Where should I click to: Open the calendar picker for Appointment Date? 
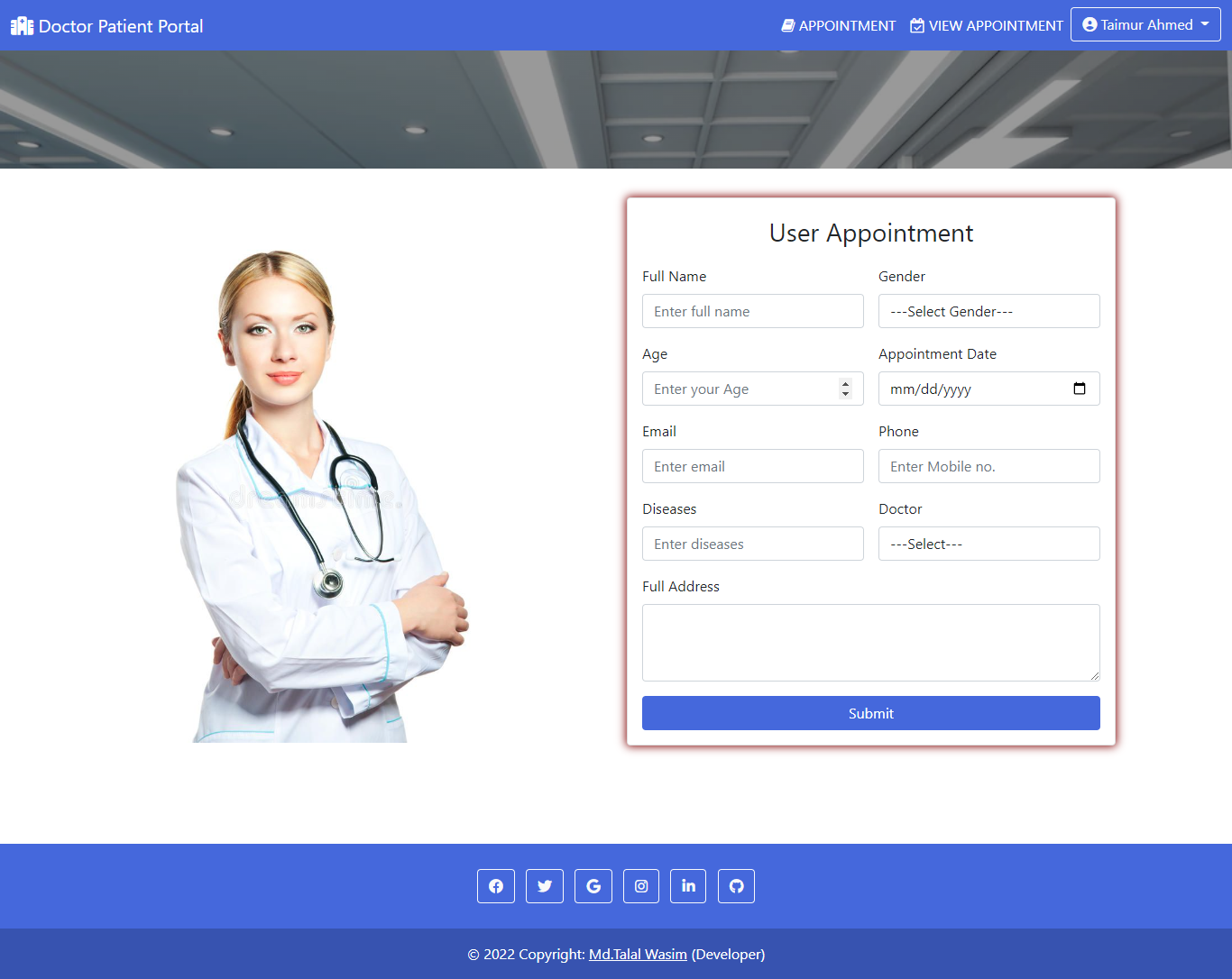point(1080,389)
